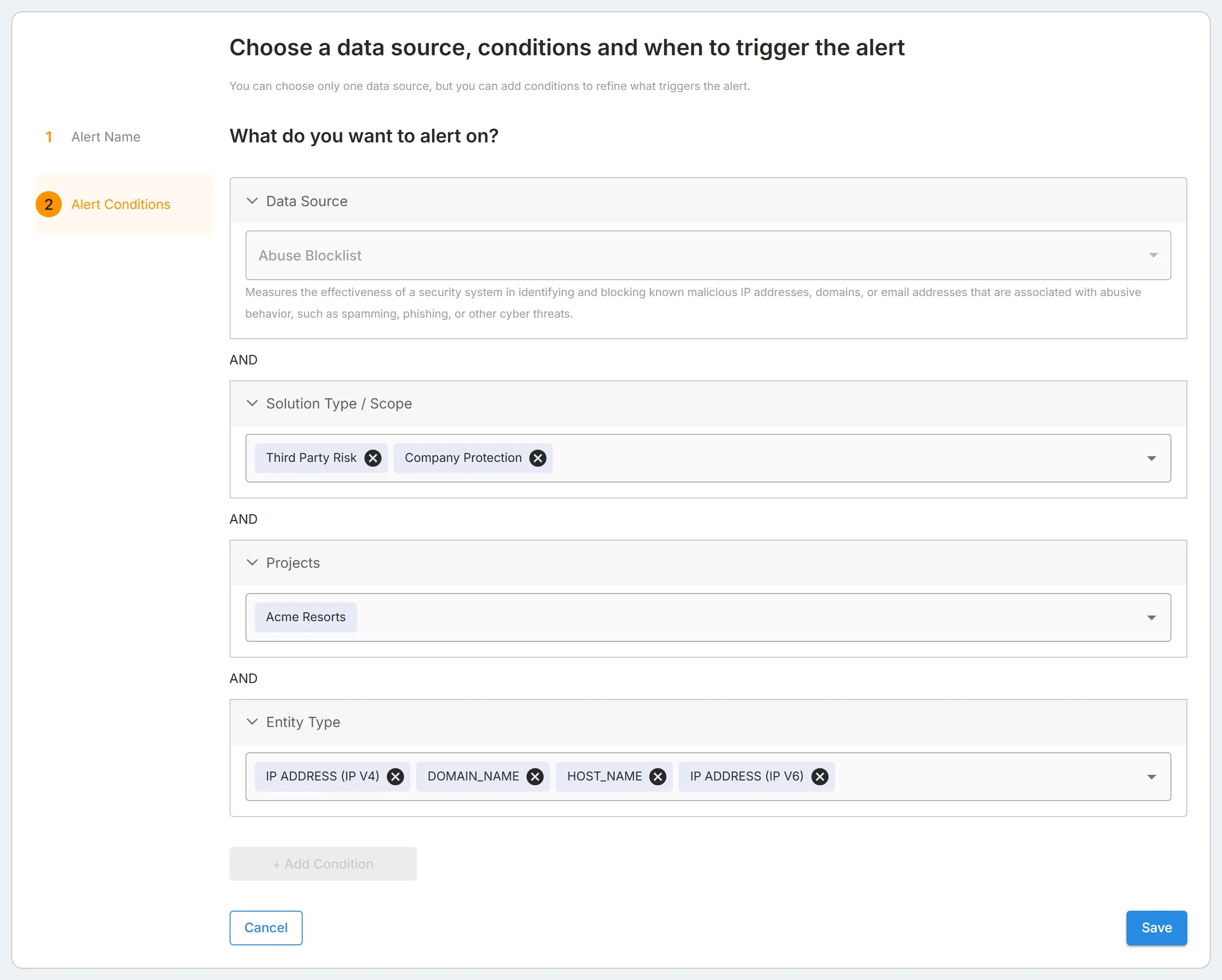Click the Add Condition button
Screen dimensions: 1222x980
point(323,864)
